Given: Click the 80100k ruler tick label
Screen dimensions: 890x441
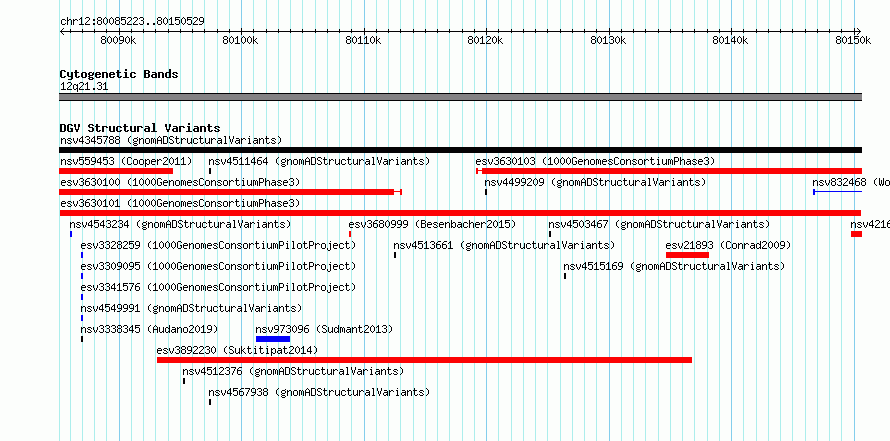Looking at the screenshot, I should point(241,40).
